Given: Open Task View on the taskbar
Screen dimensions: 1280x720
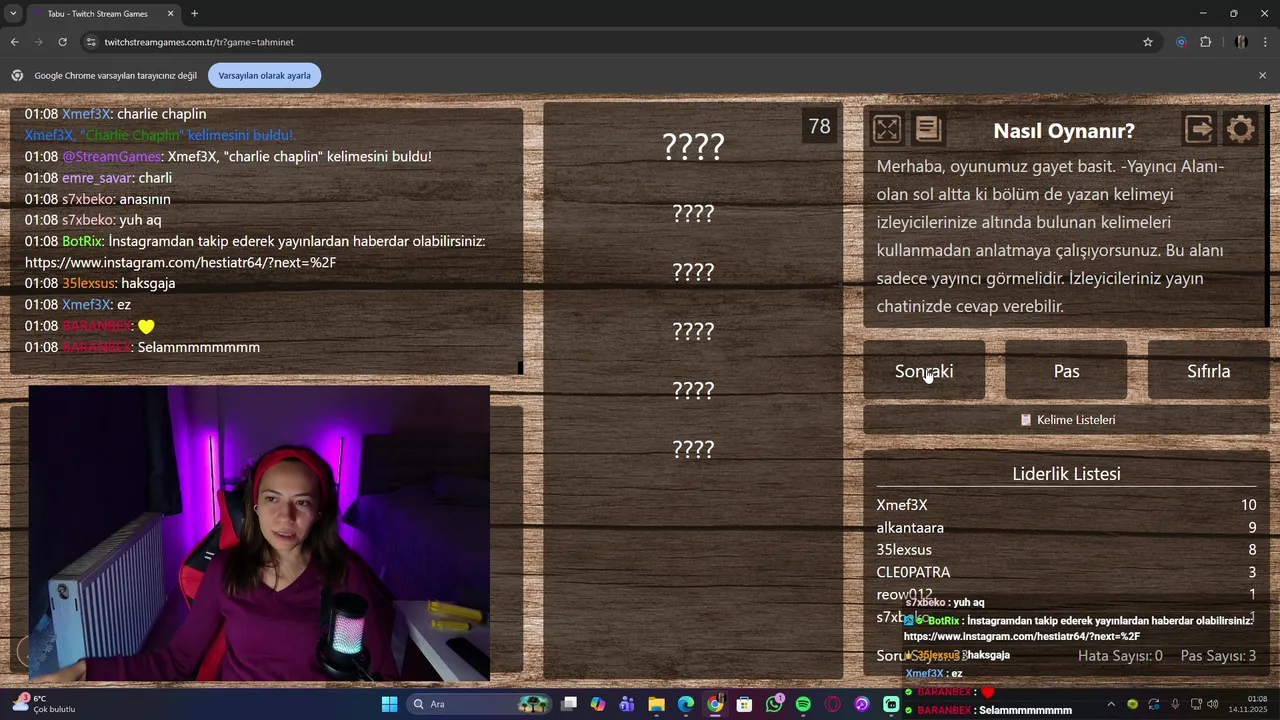Looking at the screenshot, I should [x=569, y=704].
